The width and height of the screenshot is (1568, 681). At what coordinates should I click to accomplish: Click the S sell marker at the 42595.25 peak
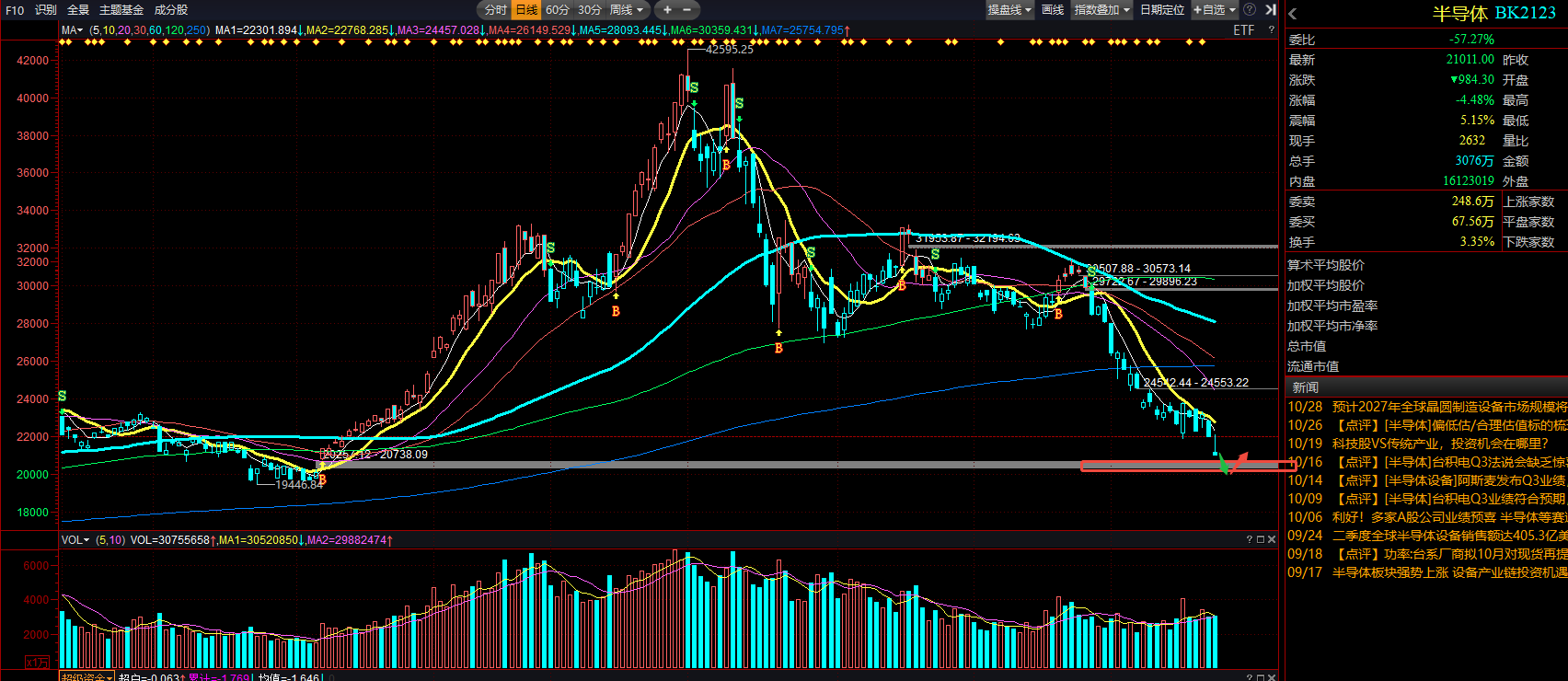click(x=694, y=88)
